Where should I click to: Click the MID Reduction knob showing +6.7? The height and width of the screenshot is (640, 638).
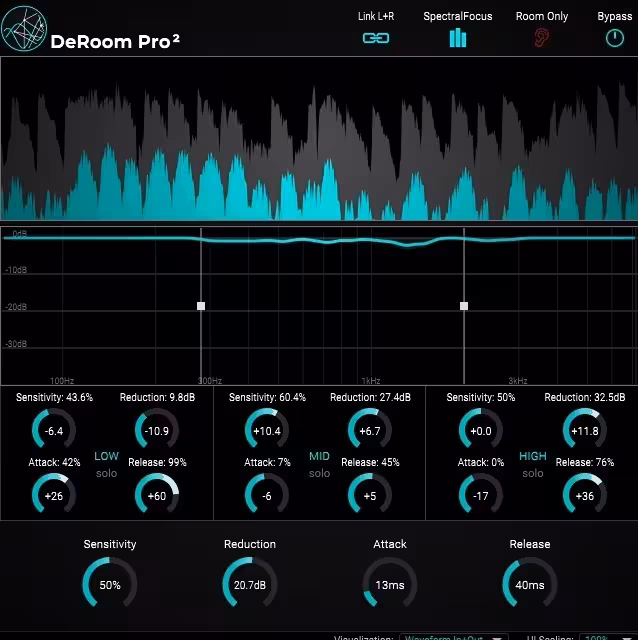[x=370, y=430]
